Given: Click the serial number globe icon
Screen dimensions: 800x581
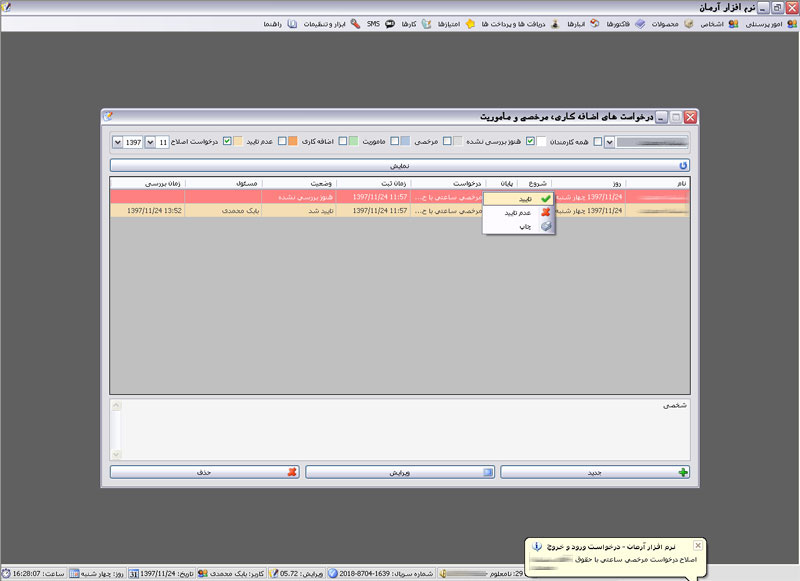Looking at the screenshot, I should tap(333, 574).
